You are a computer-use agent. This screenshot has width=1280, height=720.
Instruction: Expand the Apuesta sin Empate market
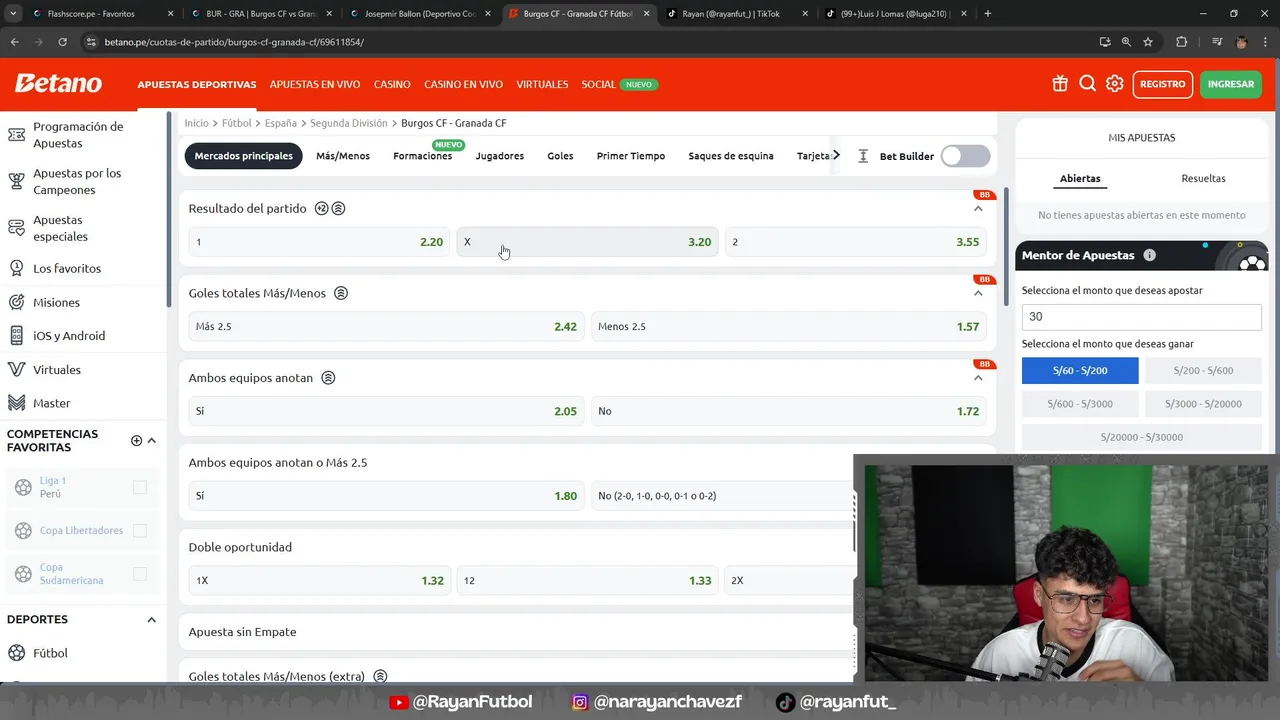516,632
